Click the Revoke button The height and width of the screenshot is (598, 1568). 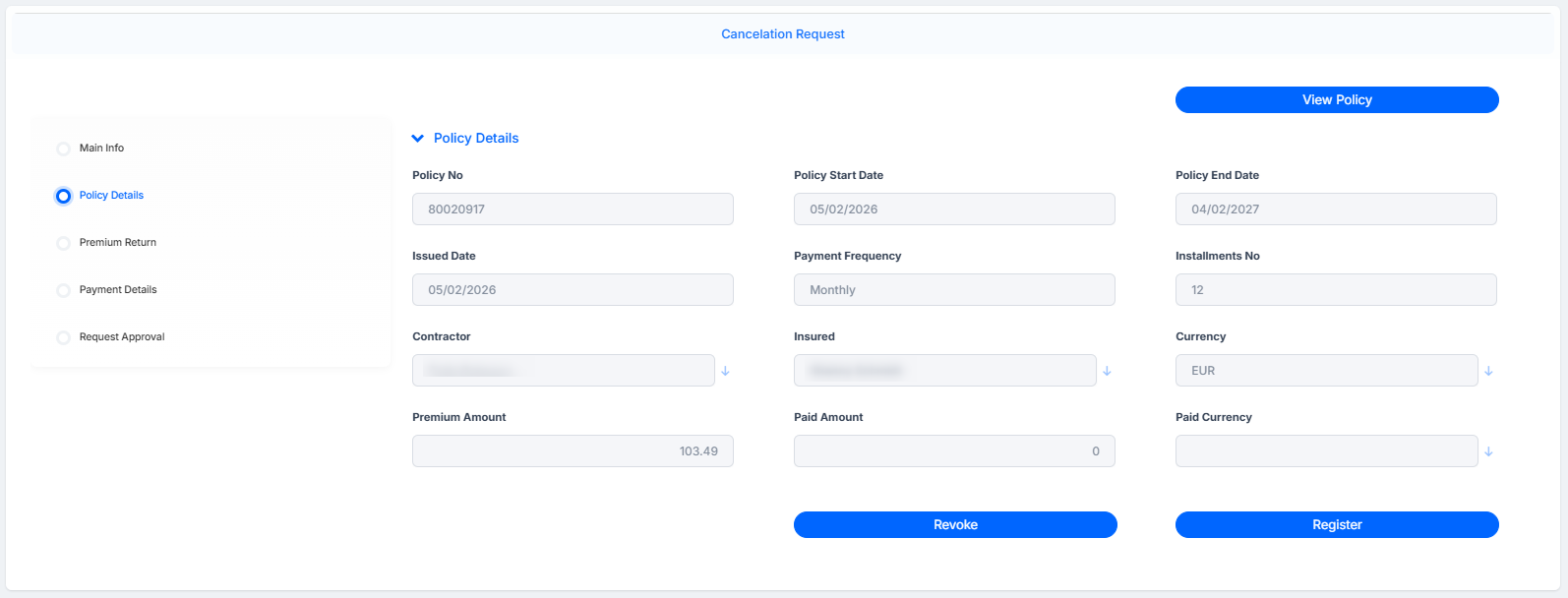(955, 525)
